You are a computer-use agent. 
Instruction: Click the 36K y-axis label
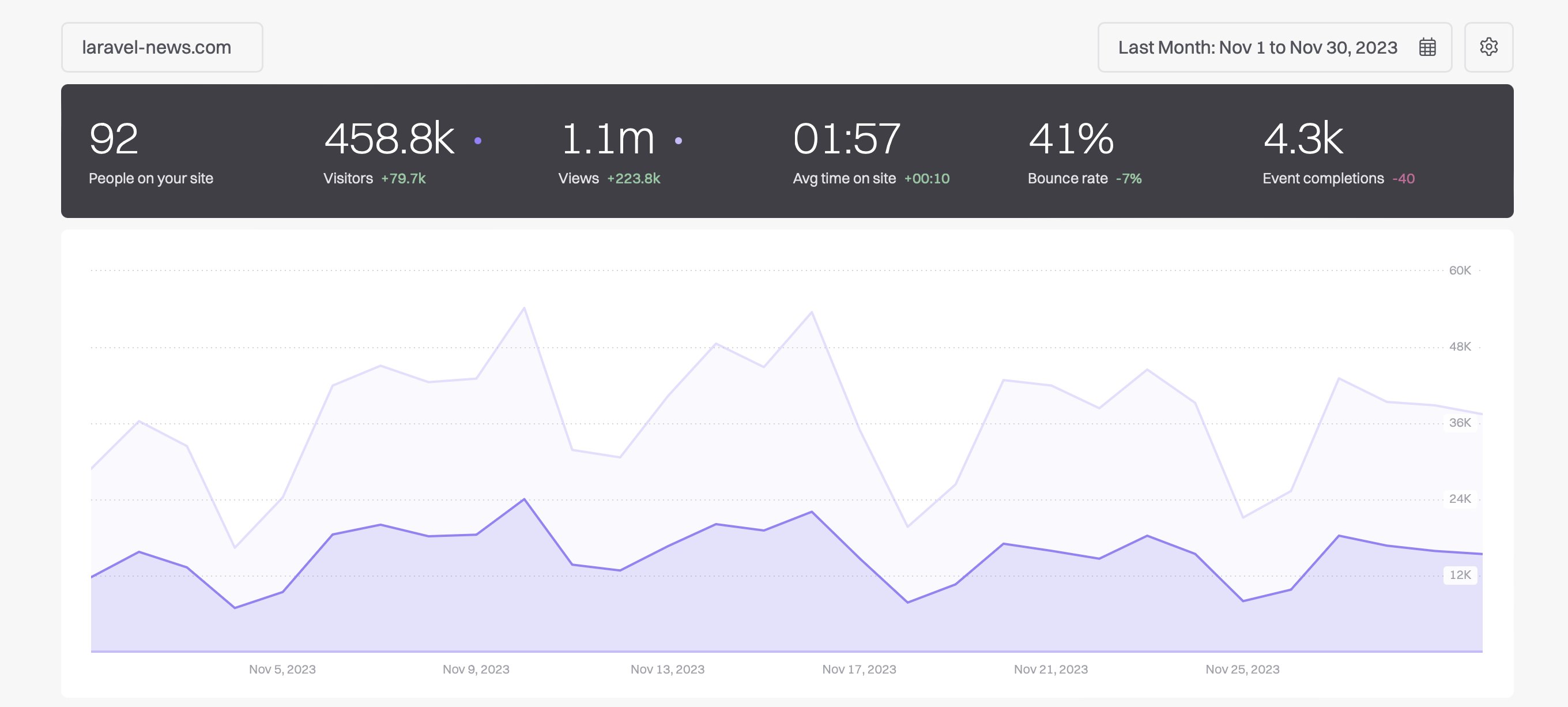point(1460,423)
